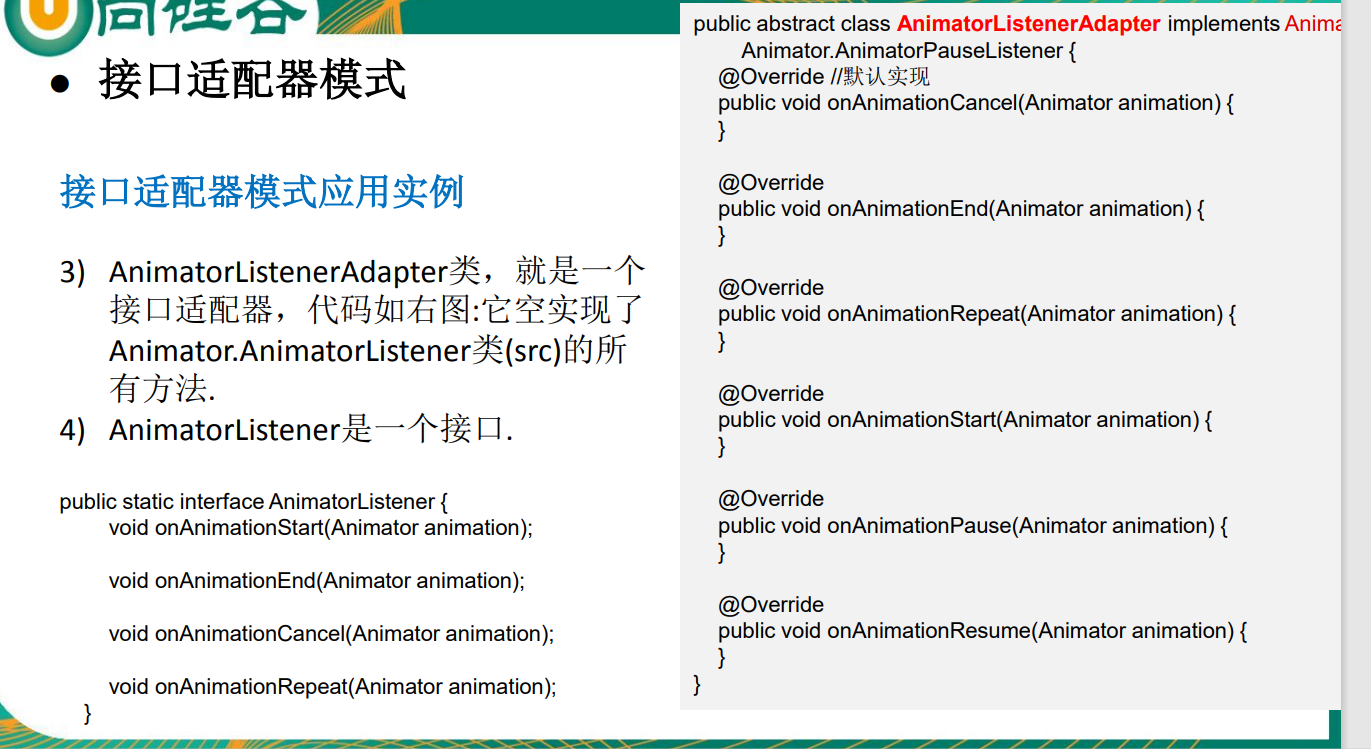
Task: Click the @Override above public void onAnimationRepeat
Action: (771, 288)
